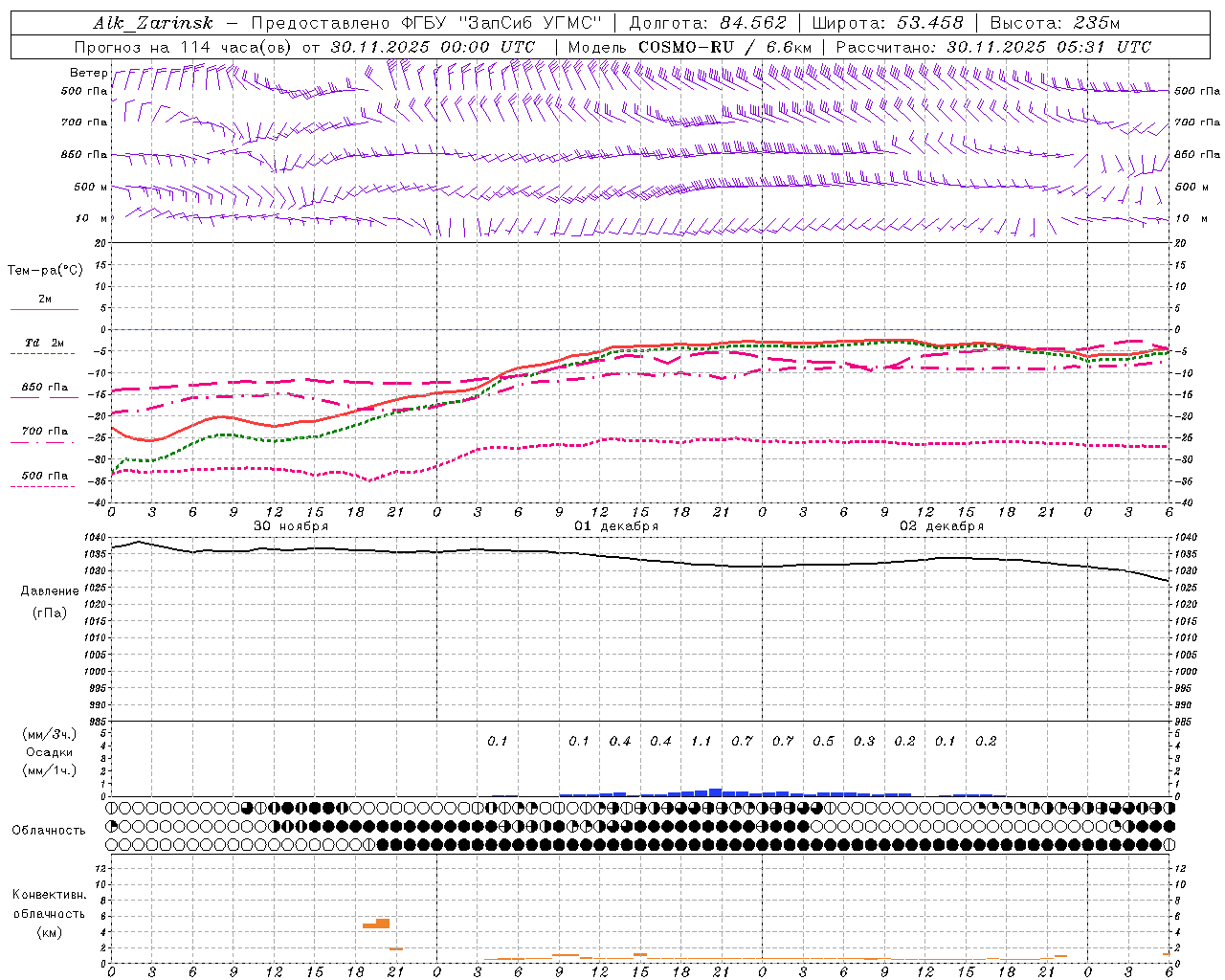Click the '850 гПа' temperature legend entry

point(44,388)
